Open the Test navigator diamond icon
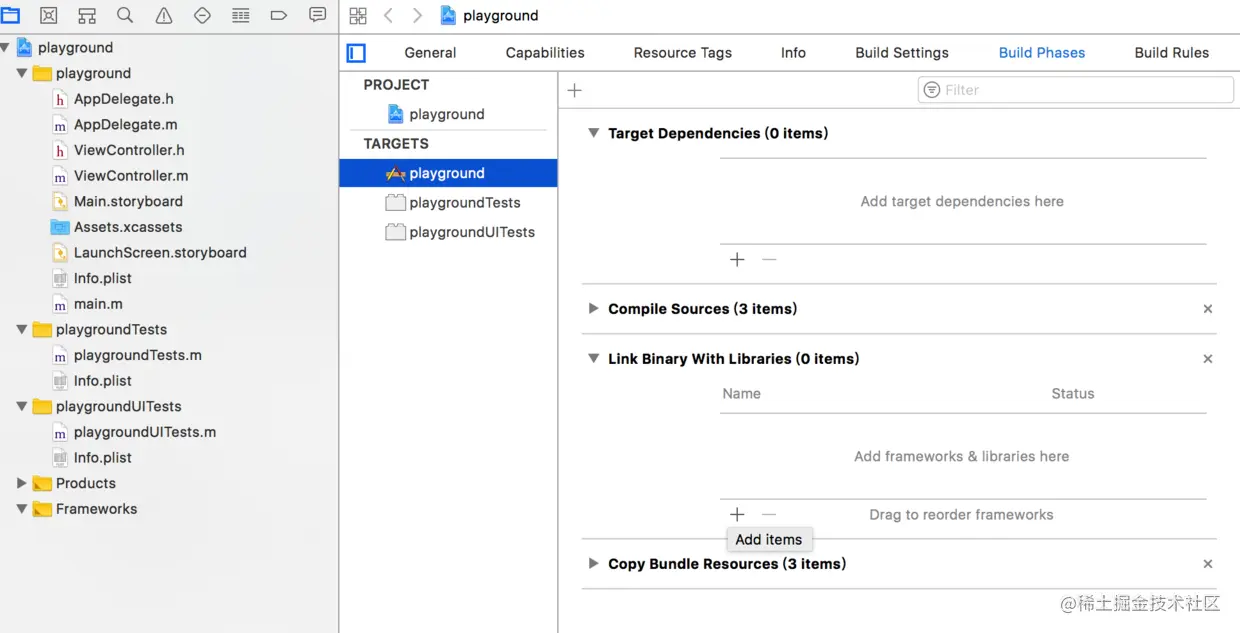The height and width of the screenshot is (633, 1240). pos(202,15)
